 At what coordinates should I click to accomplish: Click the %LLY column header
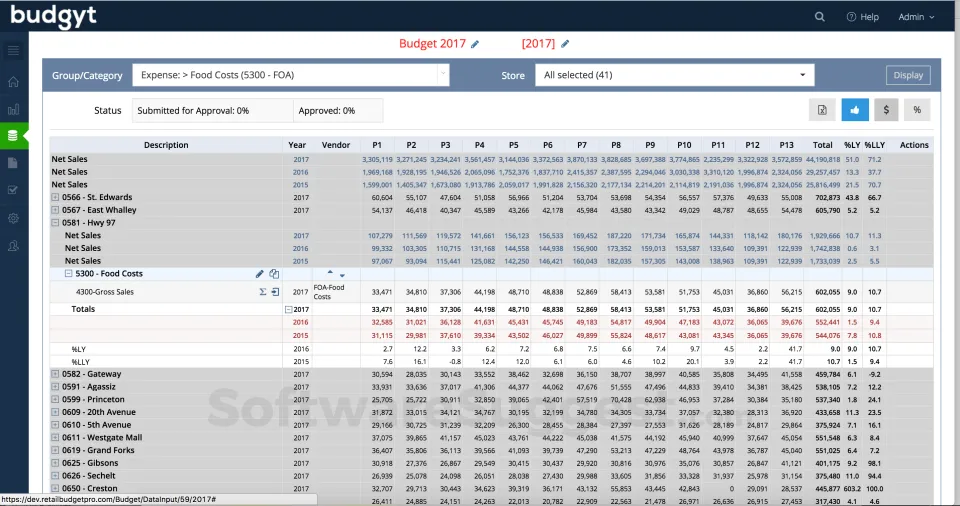875,145
